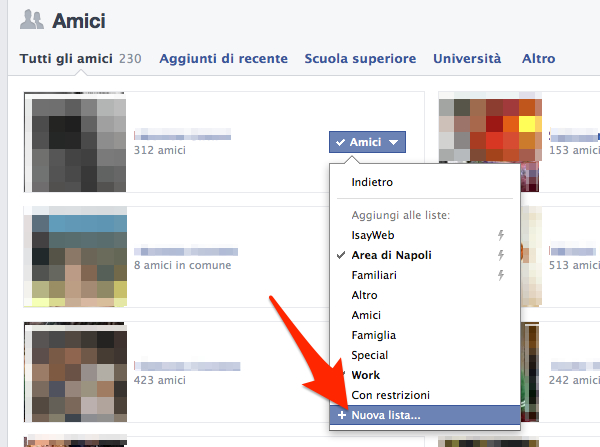600x447 pixels.
Task: Add friend to Altro list in dropdown
Action: [425, 295]
